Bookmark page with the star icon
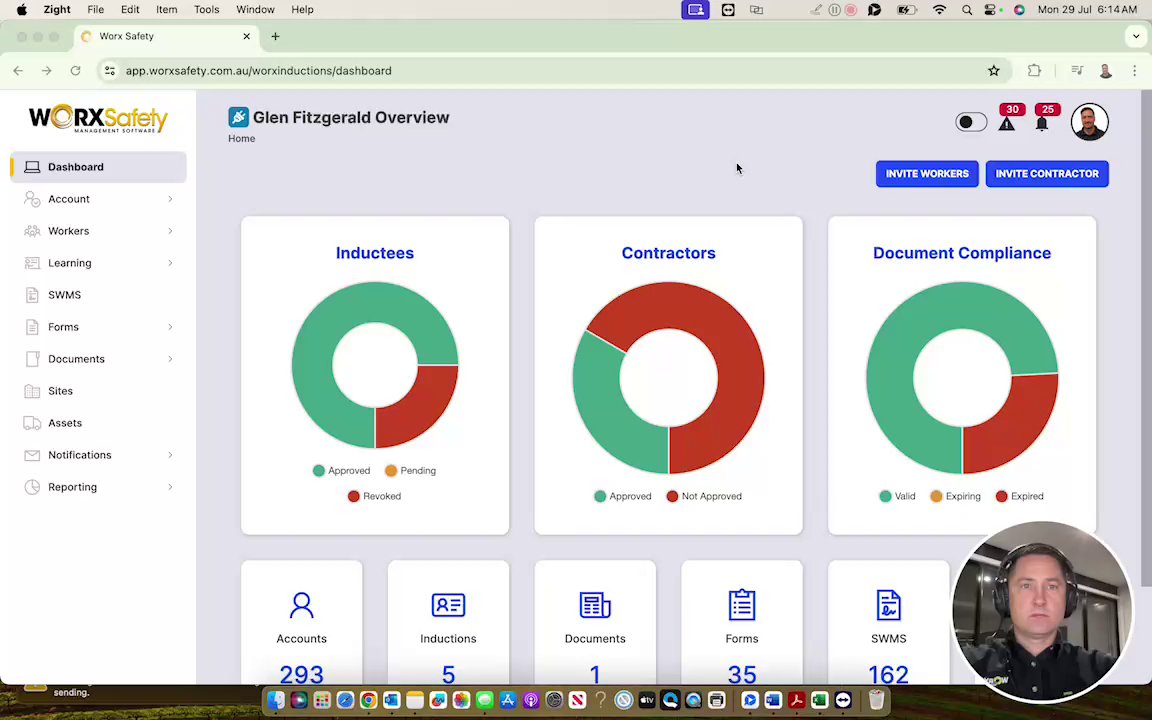Screen dimensions: 1152x720 (993, 71)
